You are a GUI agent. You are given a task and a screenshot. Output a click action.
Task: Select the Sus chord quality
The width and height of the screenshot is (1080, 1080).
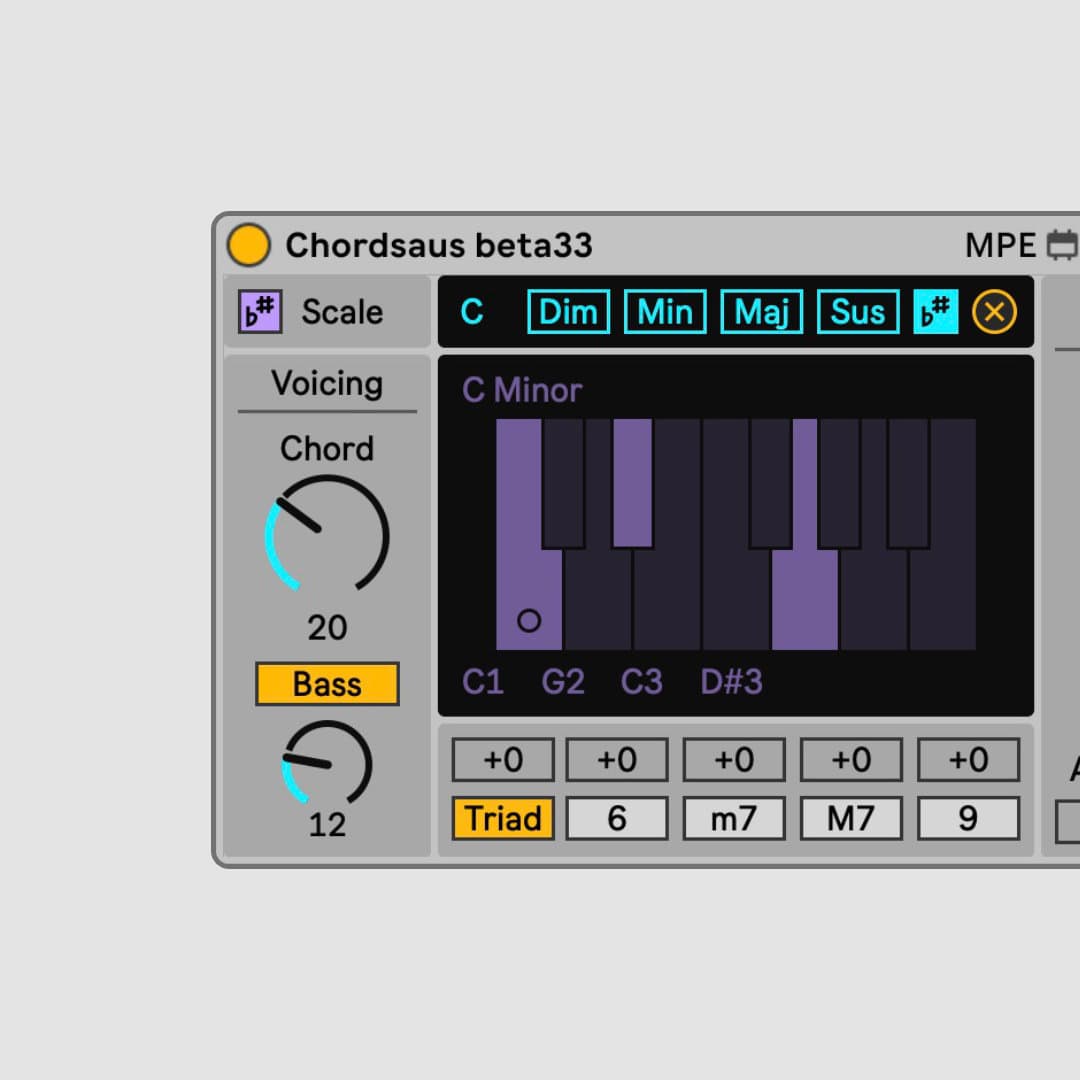coord(858,311)
